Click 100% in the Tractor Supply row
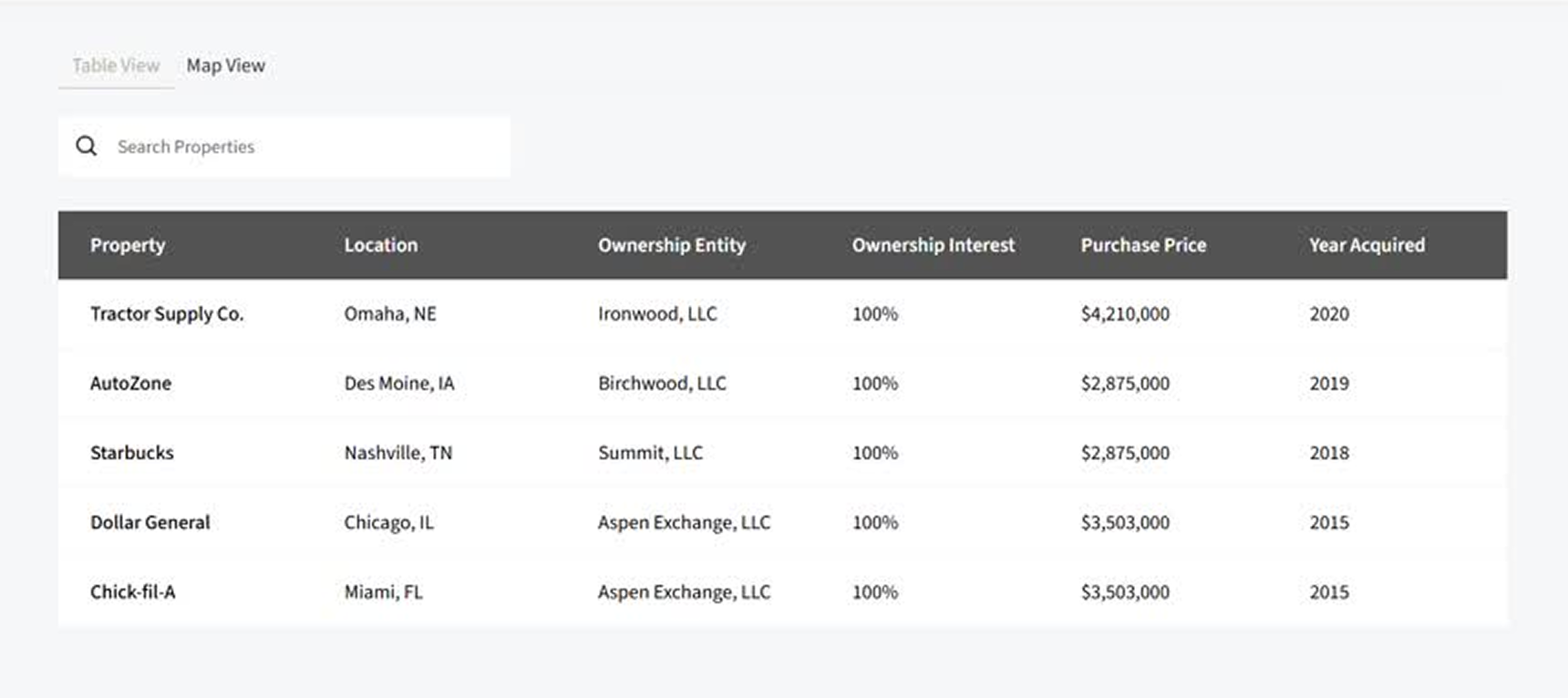Viewport: 1568px width, 698px height. (875, 313)
